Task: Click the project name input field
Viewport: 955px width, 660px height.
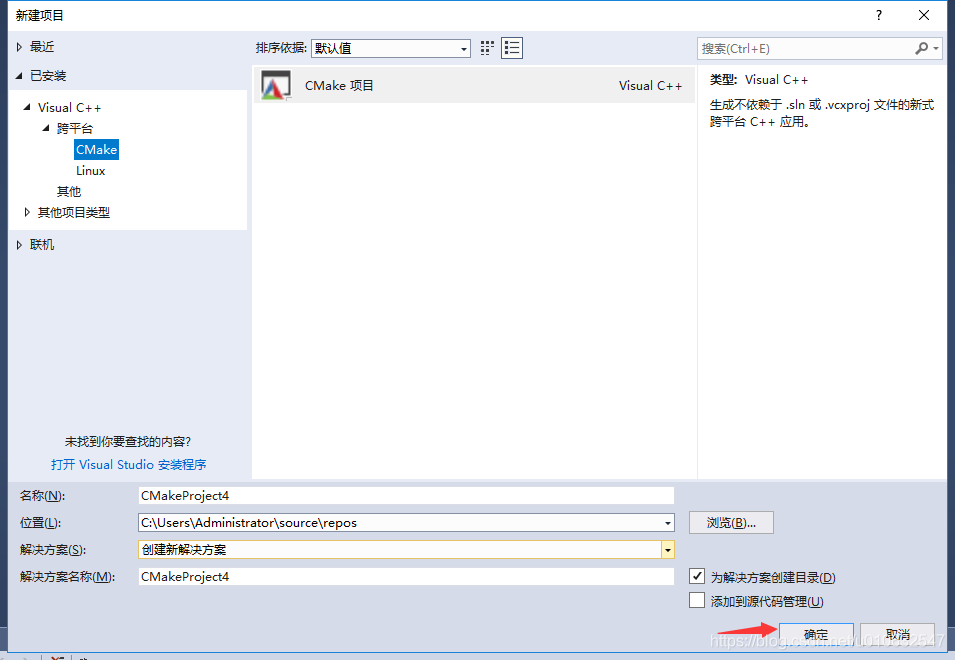Action: 406,496
